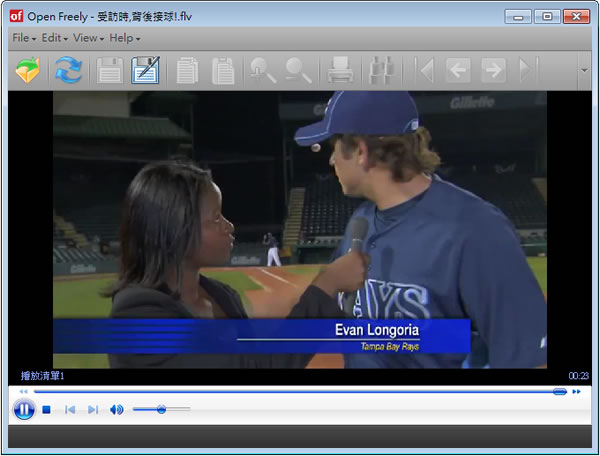Click the Next right arrow icon
600x456 pixels.
[x=493, y=70]
